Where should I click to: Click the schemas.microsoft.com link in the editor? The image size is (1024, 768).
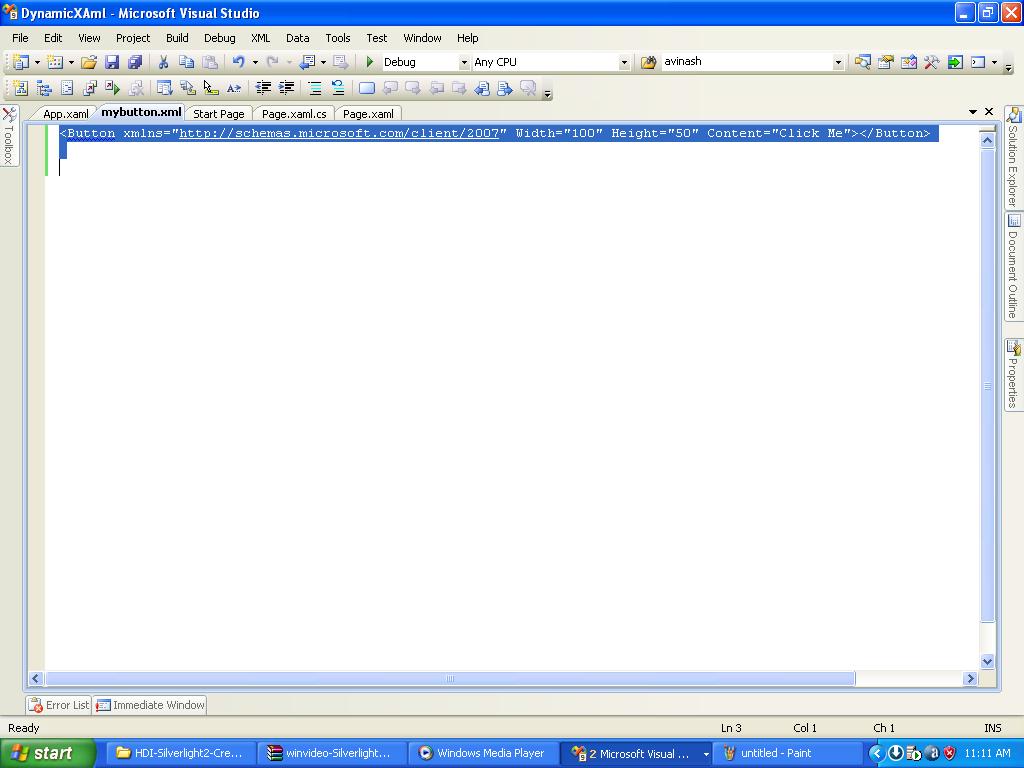coord(338,133)
